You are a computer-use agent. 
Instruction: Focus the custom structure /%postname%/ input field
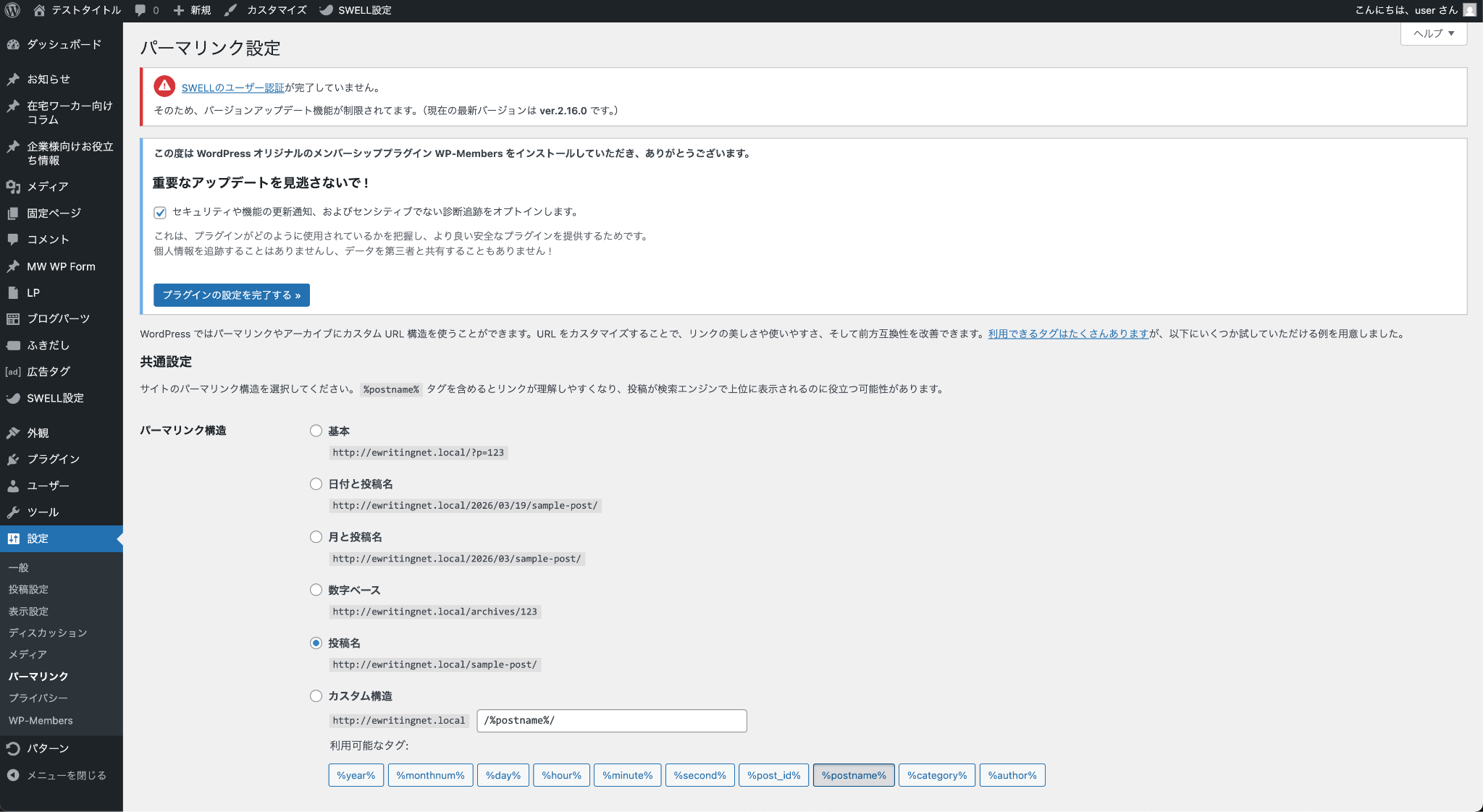612,721
